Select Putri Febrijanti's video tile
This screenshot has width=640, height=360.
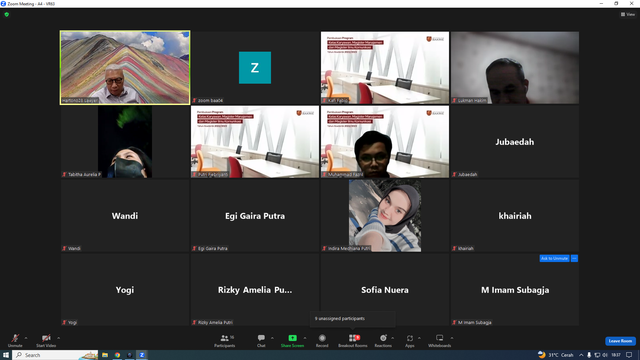[x=255, y=142]
